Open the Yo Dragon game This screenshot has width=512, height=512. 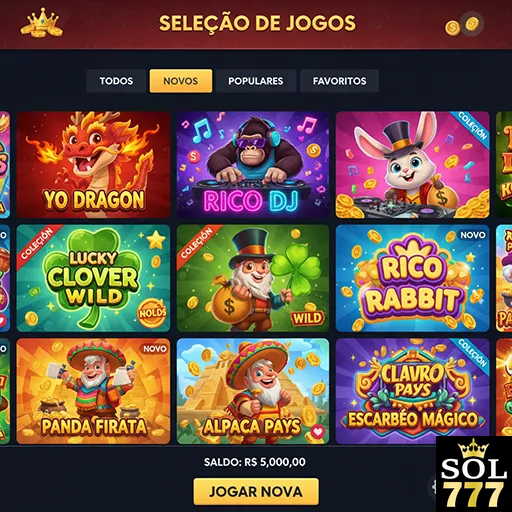point(93,165)
